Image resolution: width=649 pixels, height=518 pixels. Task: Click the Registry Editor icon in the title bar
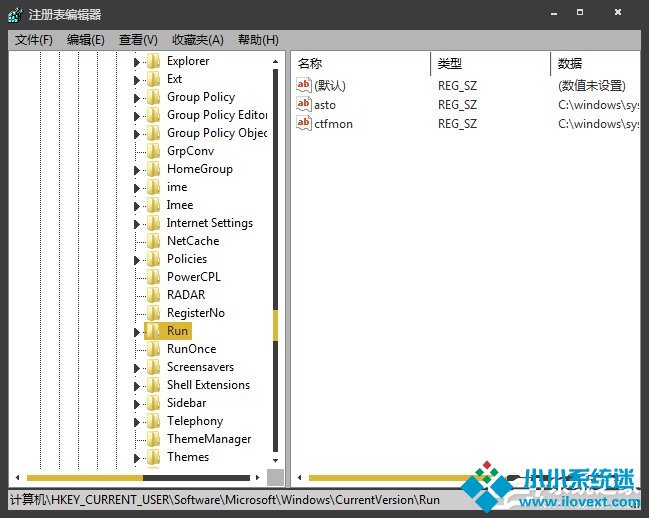click(x=15, y=15)
